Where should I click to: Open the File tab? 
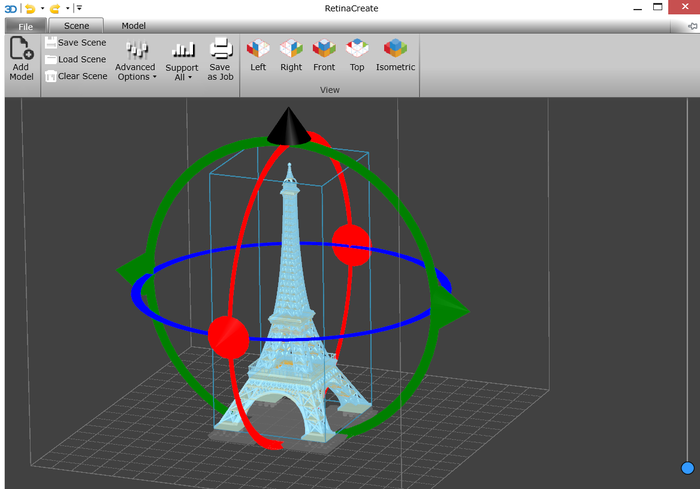click(x=25, y=26)
